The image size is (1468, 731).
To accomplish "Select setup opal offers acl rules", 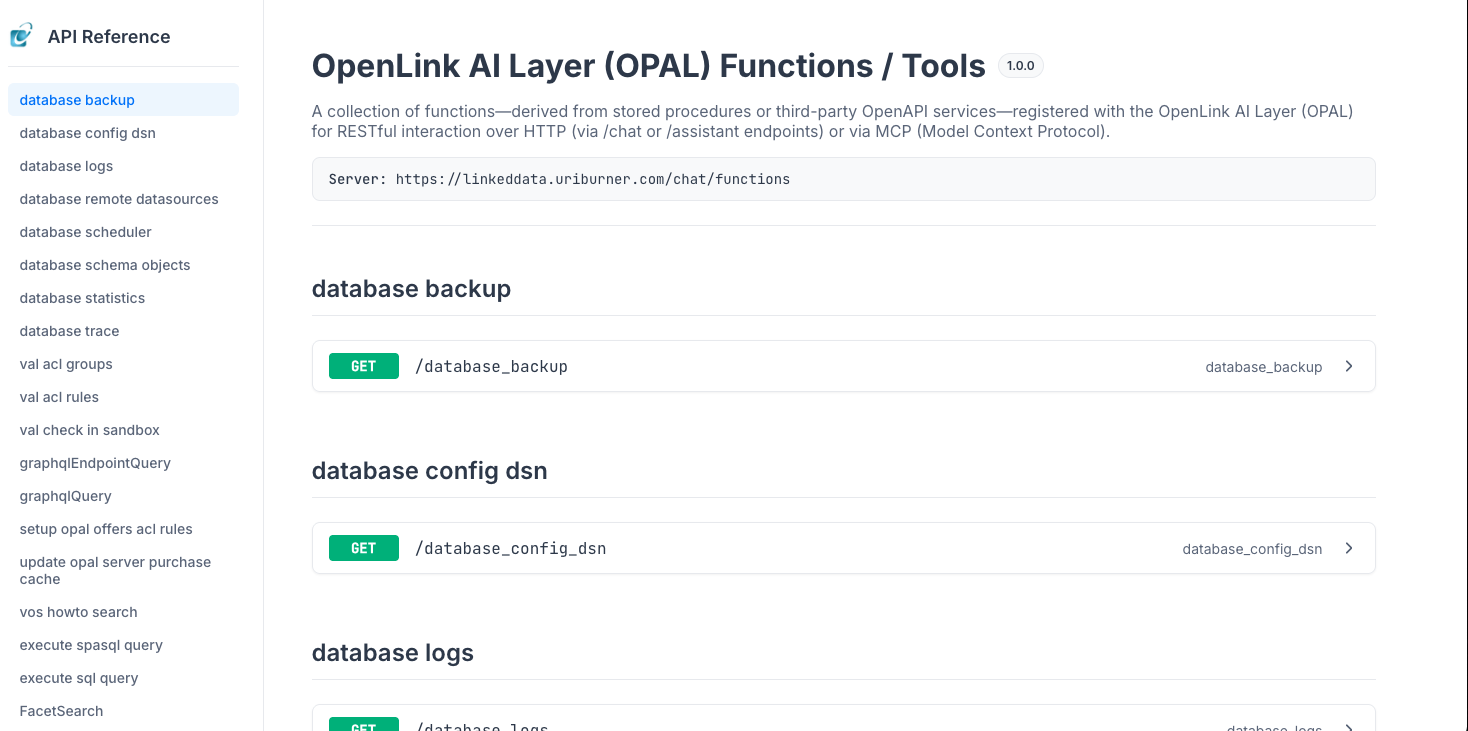I will [123, 529].
